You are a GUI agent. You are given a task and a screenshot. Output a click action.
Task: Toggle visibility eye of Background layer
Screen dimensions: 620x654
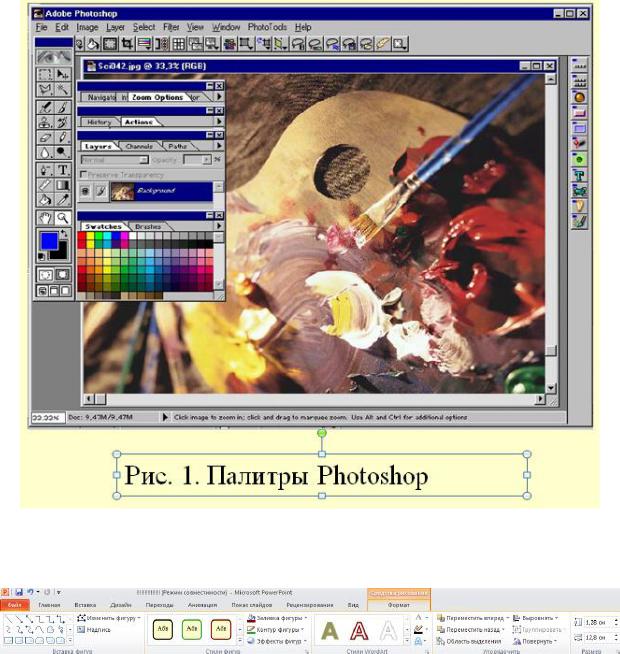(x=85, y=191)
